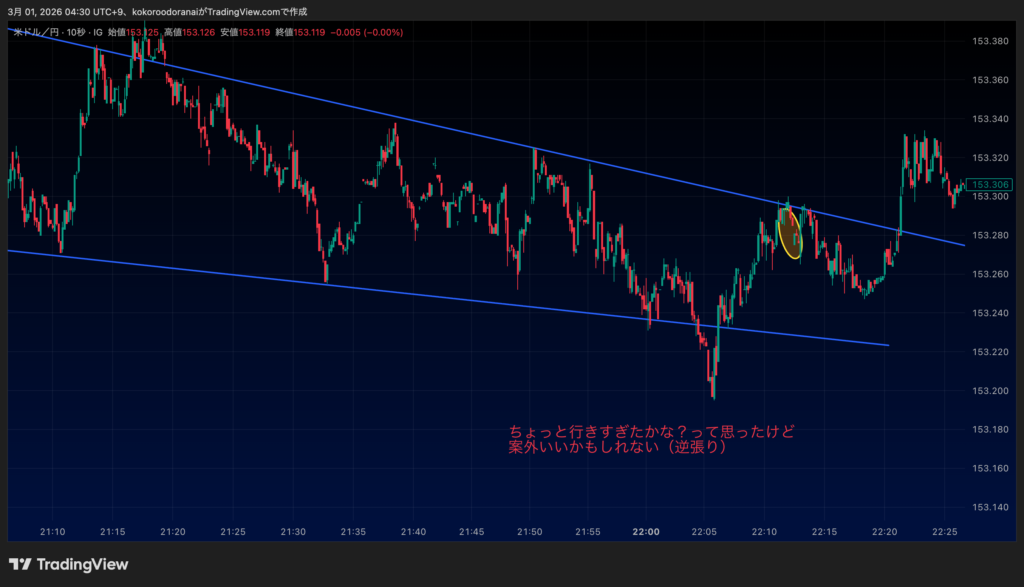Click the 終値 close value 153.119

click(311, 33)
